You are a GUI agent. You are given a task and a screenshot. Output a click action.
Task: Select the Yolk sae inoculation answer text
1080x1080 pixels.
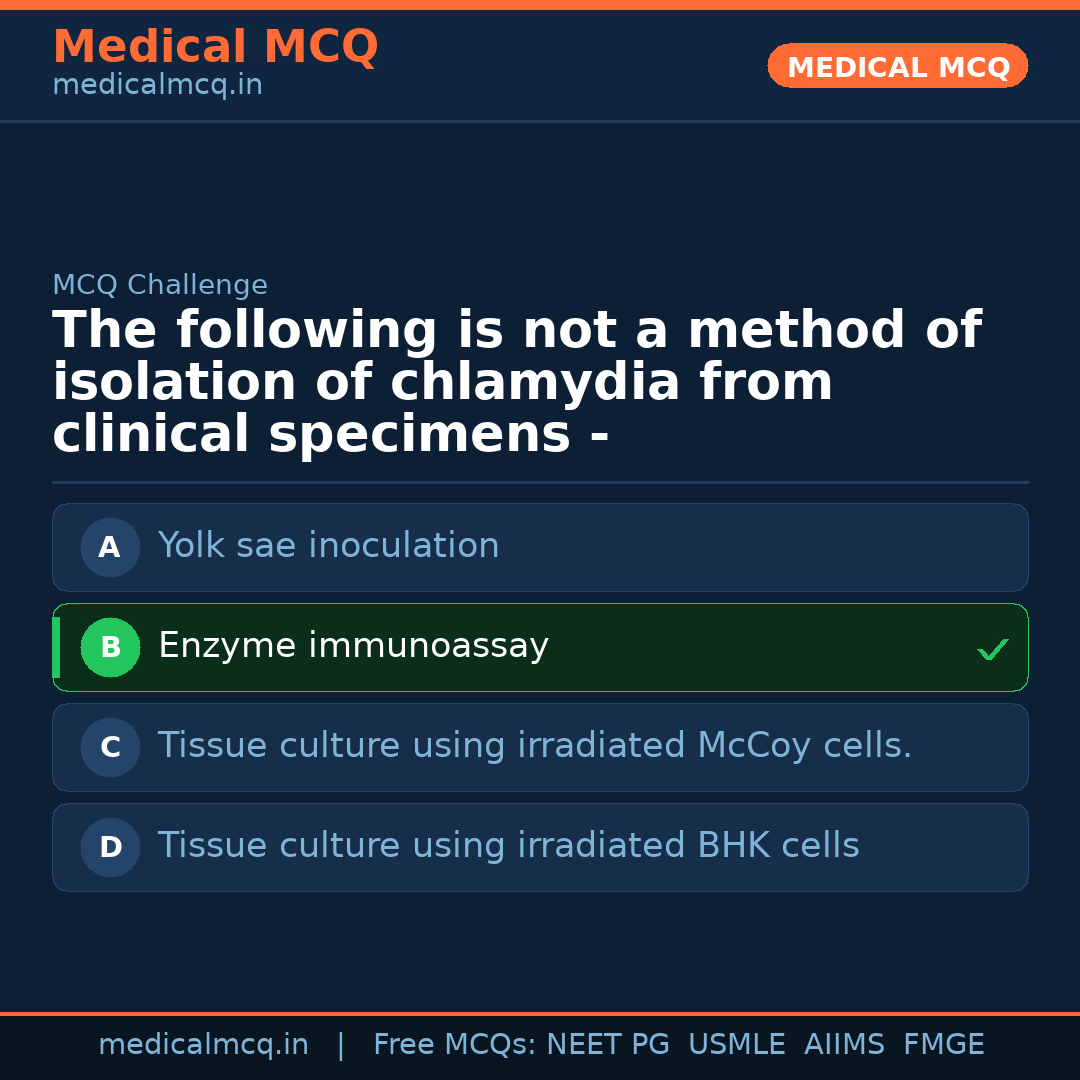point(328,546)
